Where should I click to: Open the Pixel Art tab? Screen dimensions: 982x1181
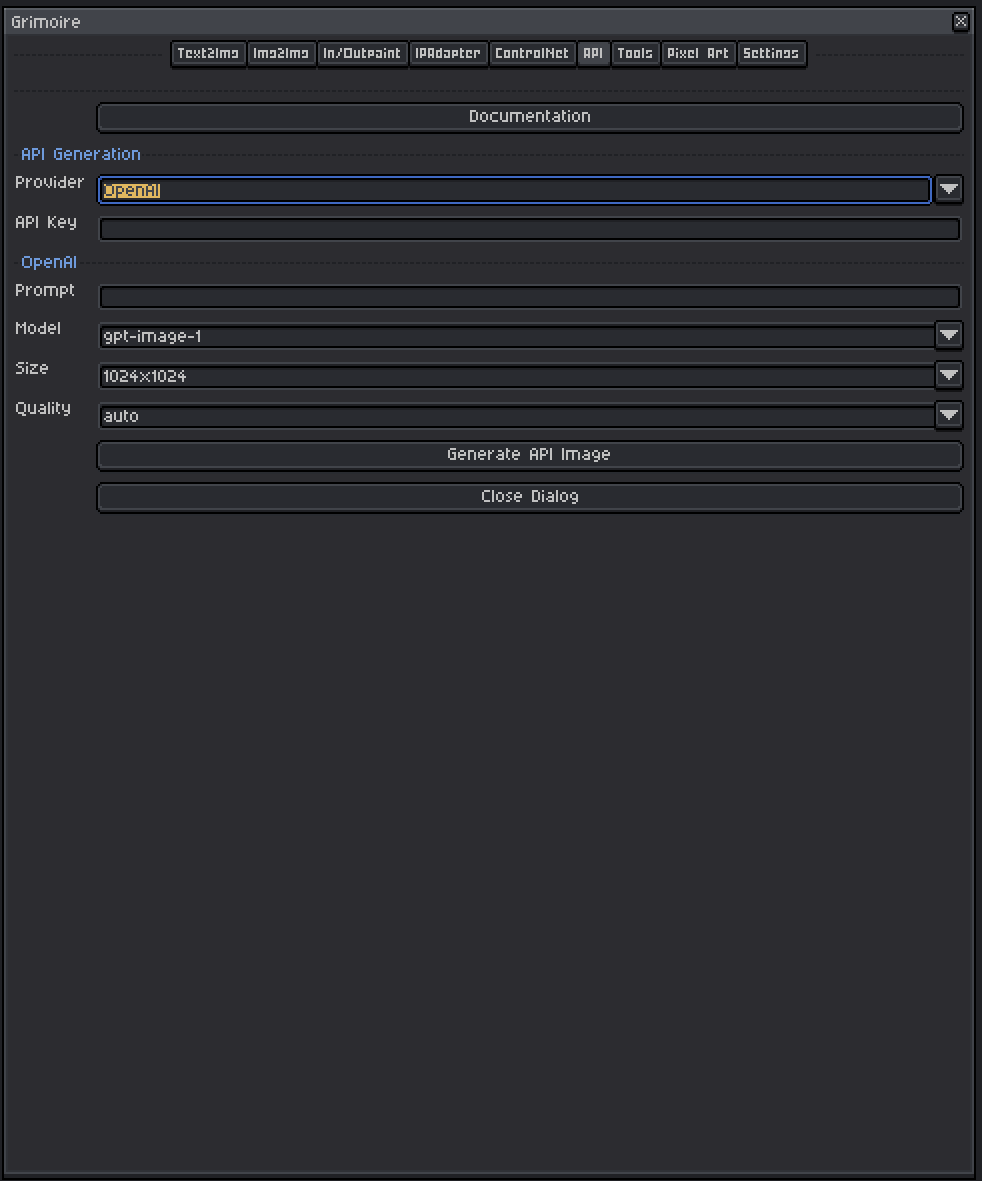[x=698, y=53]
